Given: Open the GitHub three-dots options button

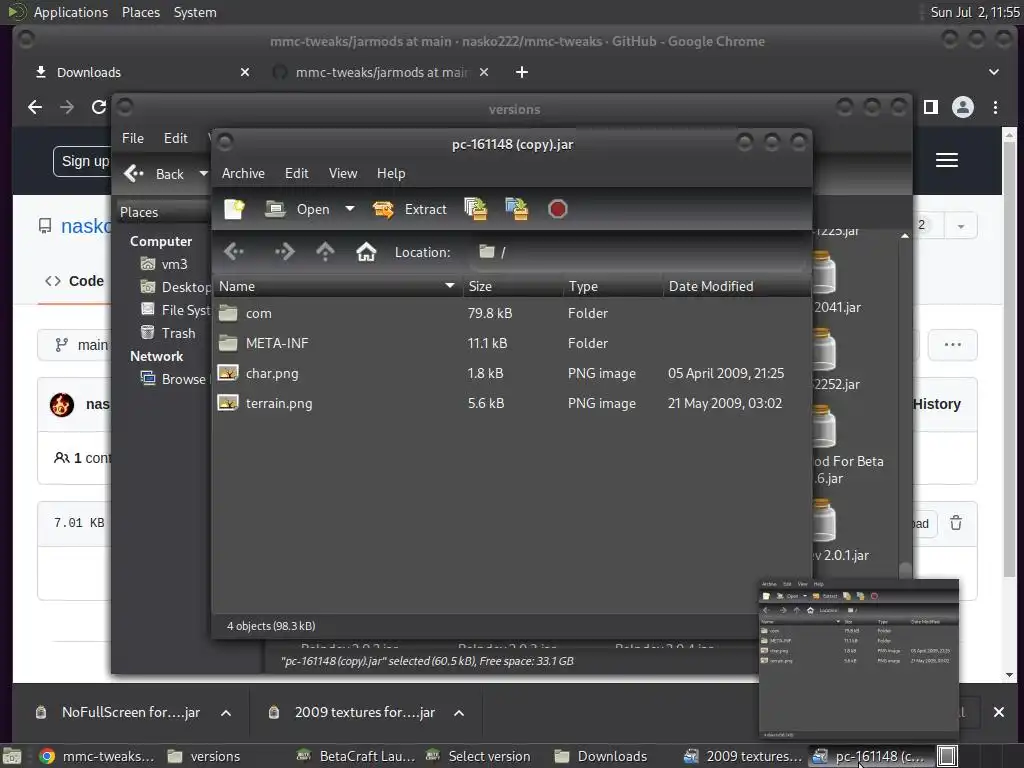Looking at the screenshot, I should [x=953, y=345].
